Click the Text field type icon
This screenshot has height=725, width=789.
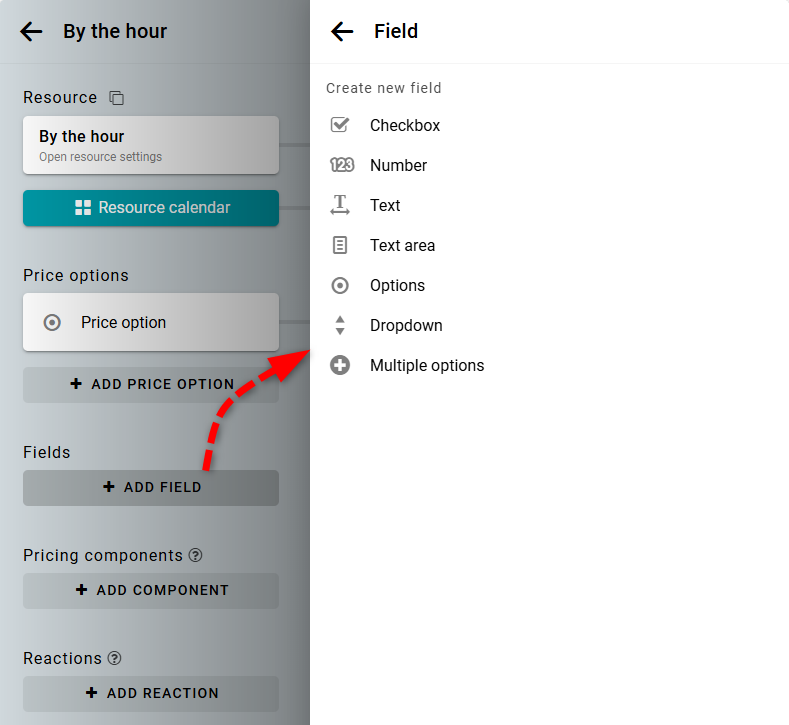click(340, 205)
